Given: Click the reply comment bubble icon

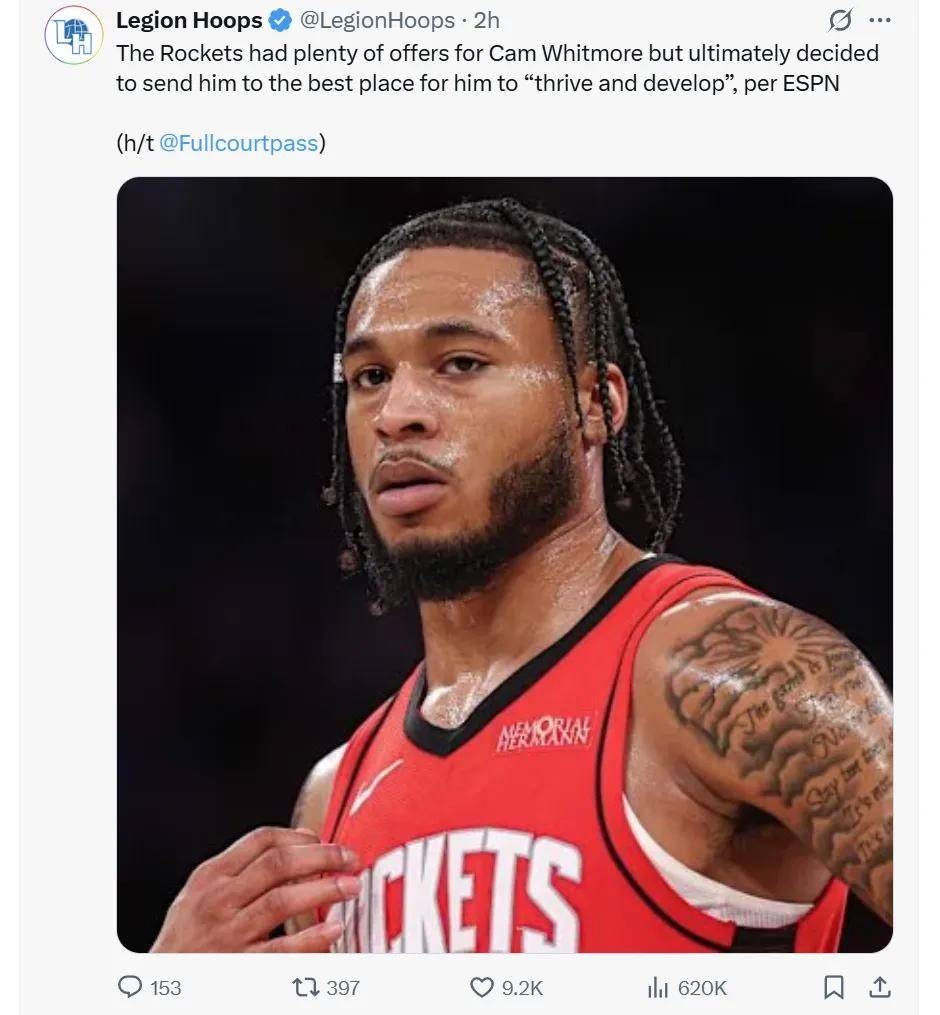Looking at the screenshot, I should tap(130, 987).
